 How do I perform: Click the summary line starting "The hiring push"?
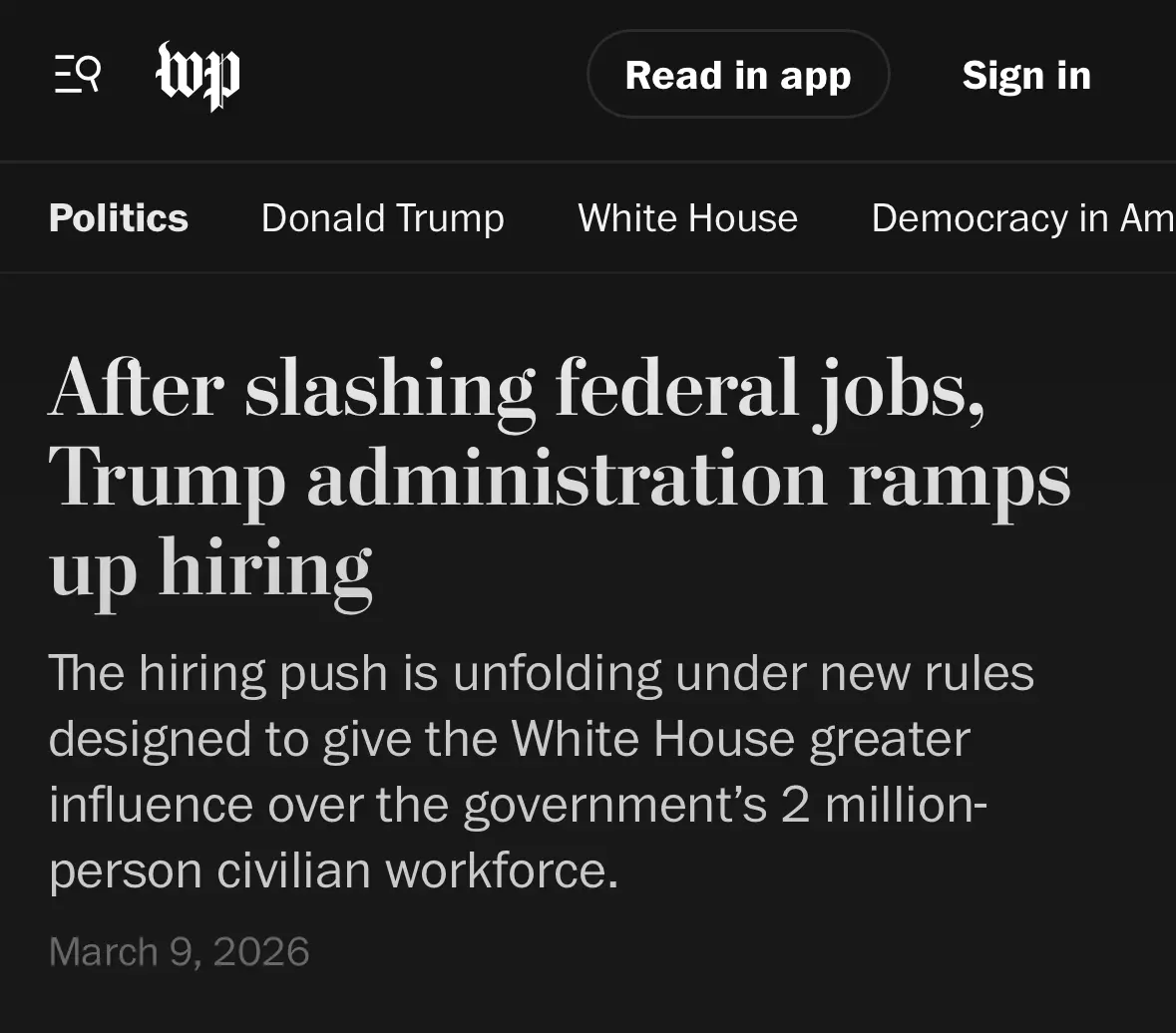541,673
